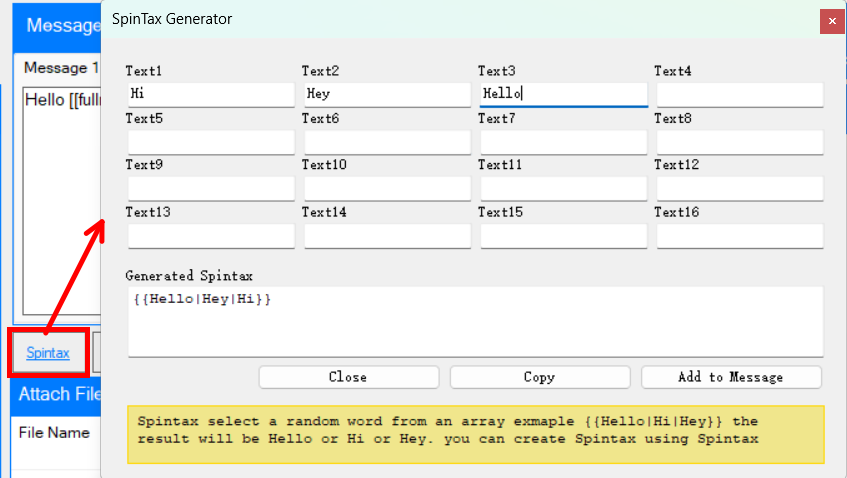Screen dimensions: 847x478
Task: Click the Text12 text box
Action: (x=739, y=188)
